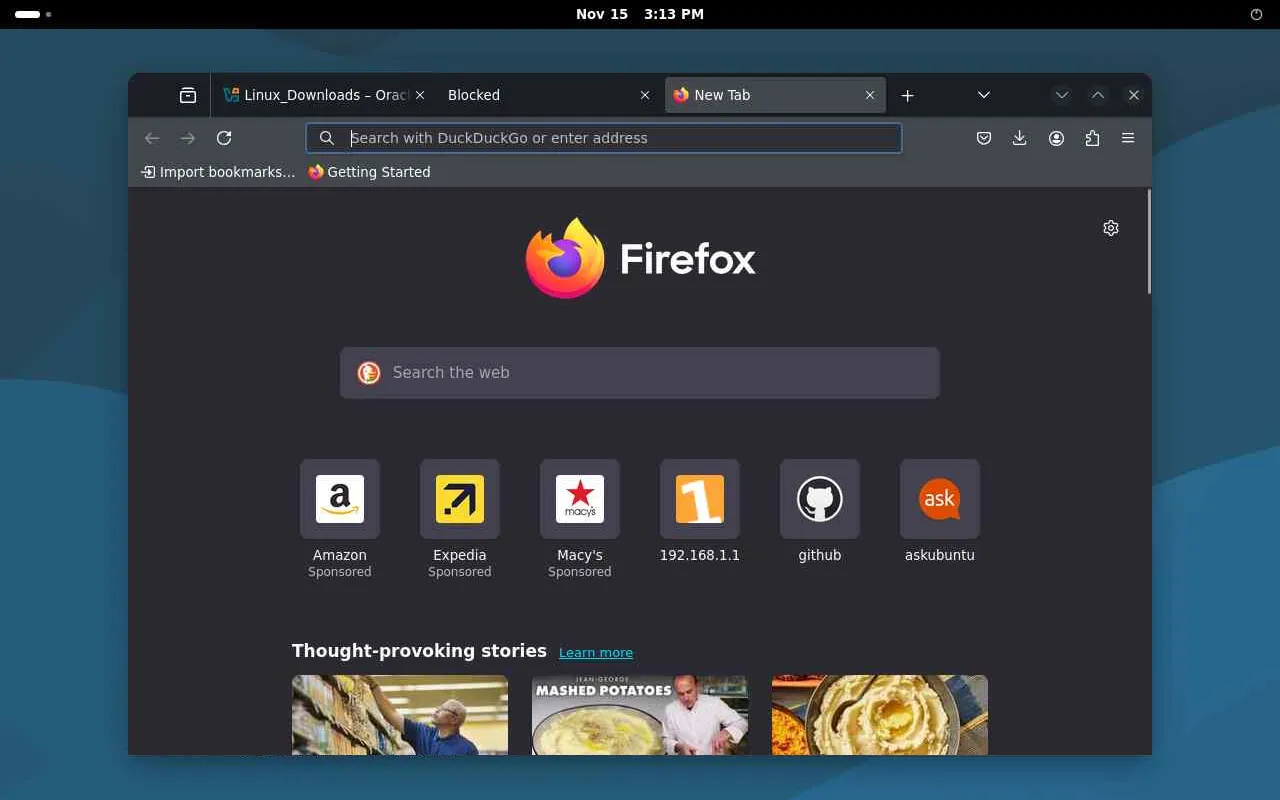Close the New Tab tab
The width and height of the screenshot is (1280, 800).
(870, 95)
